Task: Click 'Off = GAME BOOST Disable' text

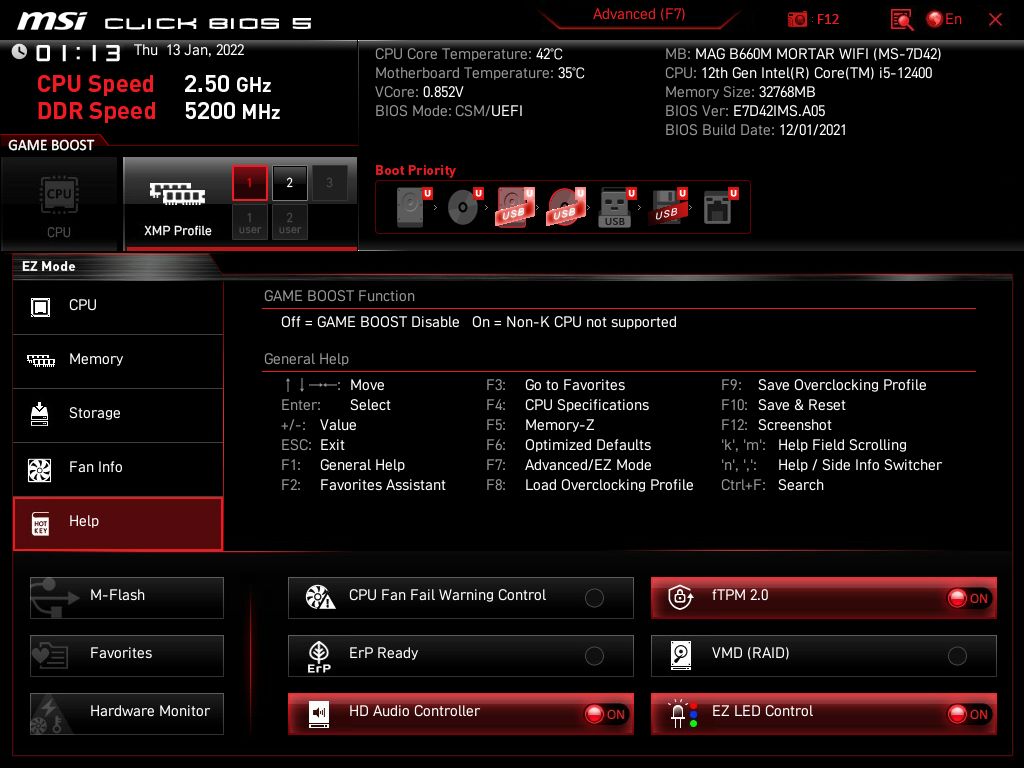Action: (x=370, y=322)
